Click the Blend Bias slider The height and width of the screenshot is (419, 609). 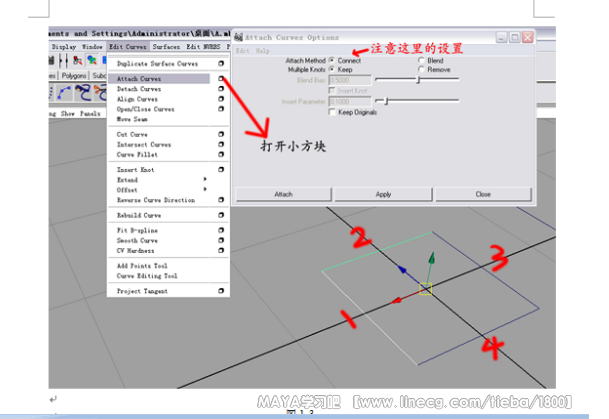point(417,80)
